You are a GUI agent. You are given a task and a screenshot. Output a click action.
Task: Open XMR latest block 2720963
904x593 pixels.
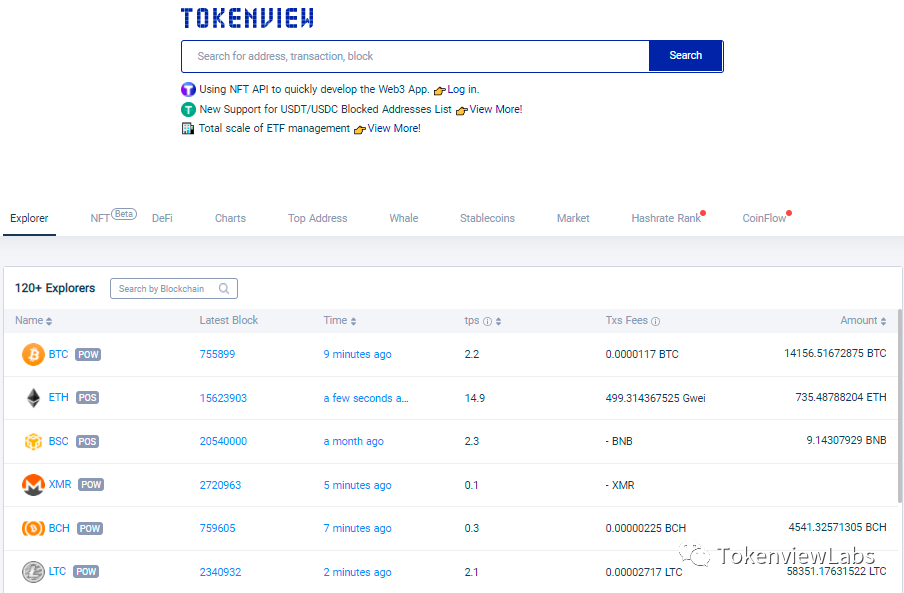click(x=220, y=485)
